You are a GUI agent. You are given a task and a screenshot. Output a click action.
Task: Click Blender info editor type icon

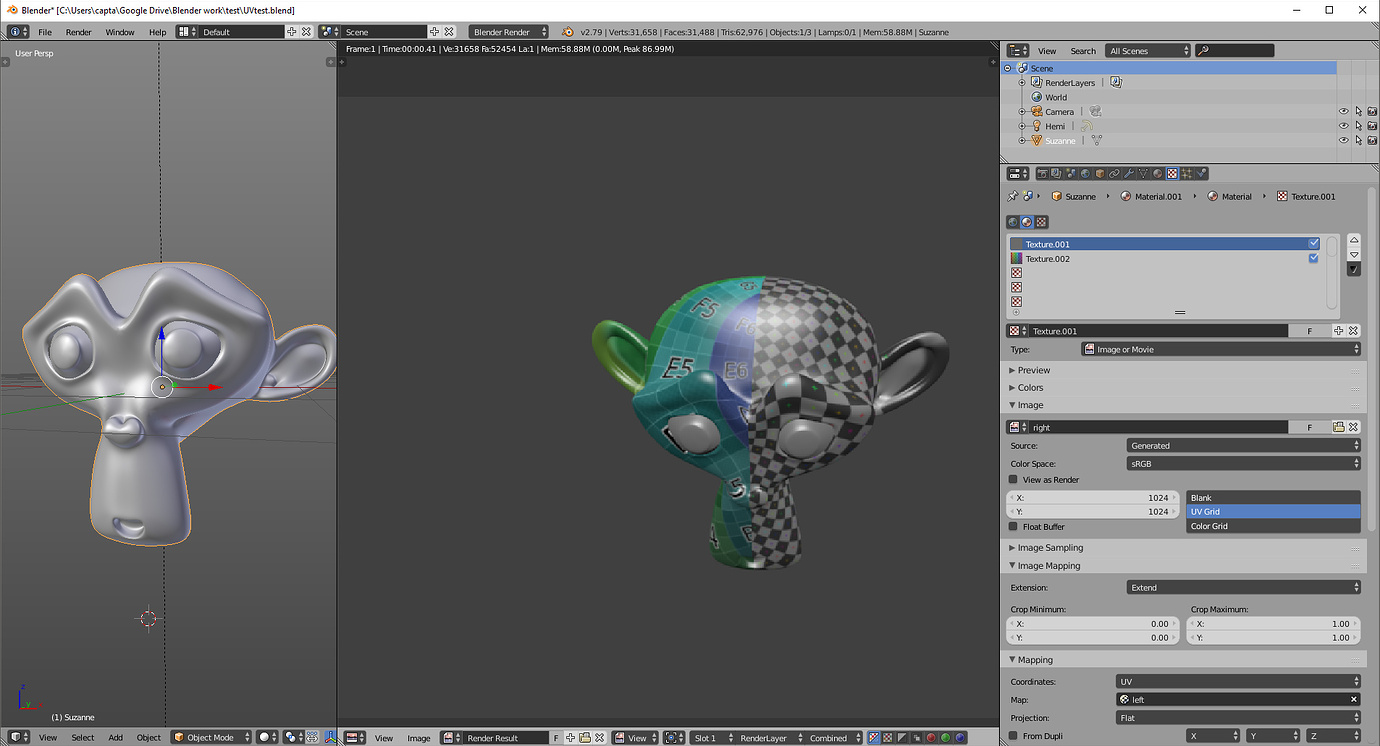point(18,32)
